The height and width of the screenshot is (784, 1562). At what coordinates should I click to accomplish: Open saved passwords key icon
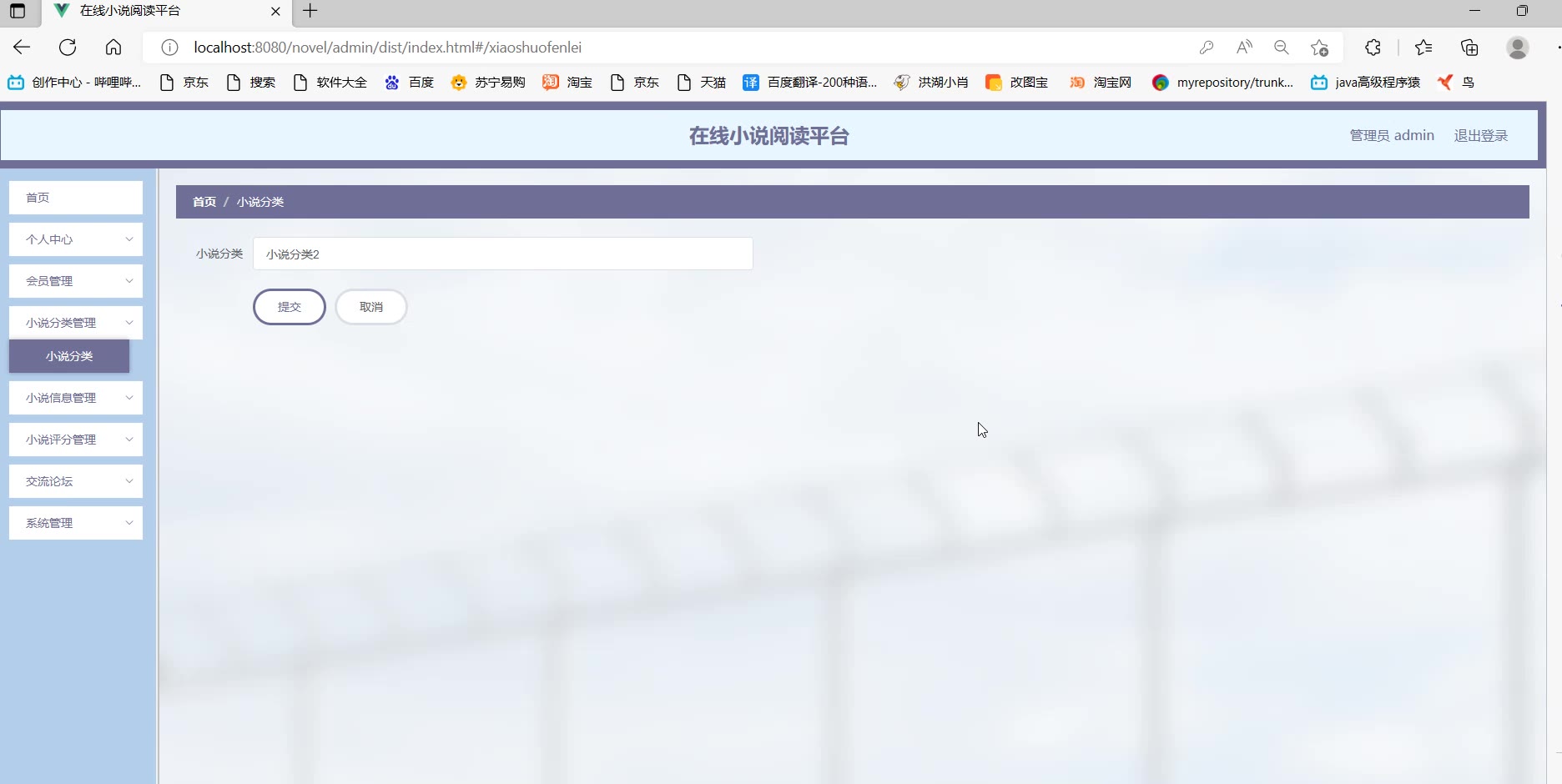click(1207, 48)
